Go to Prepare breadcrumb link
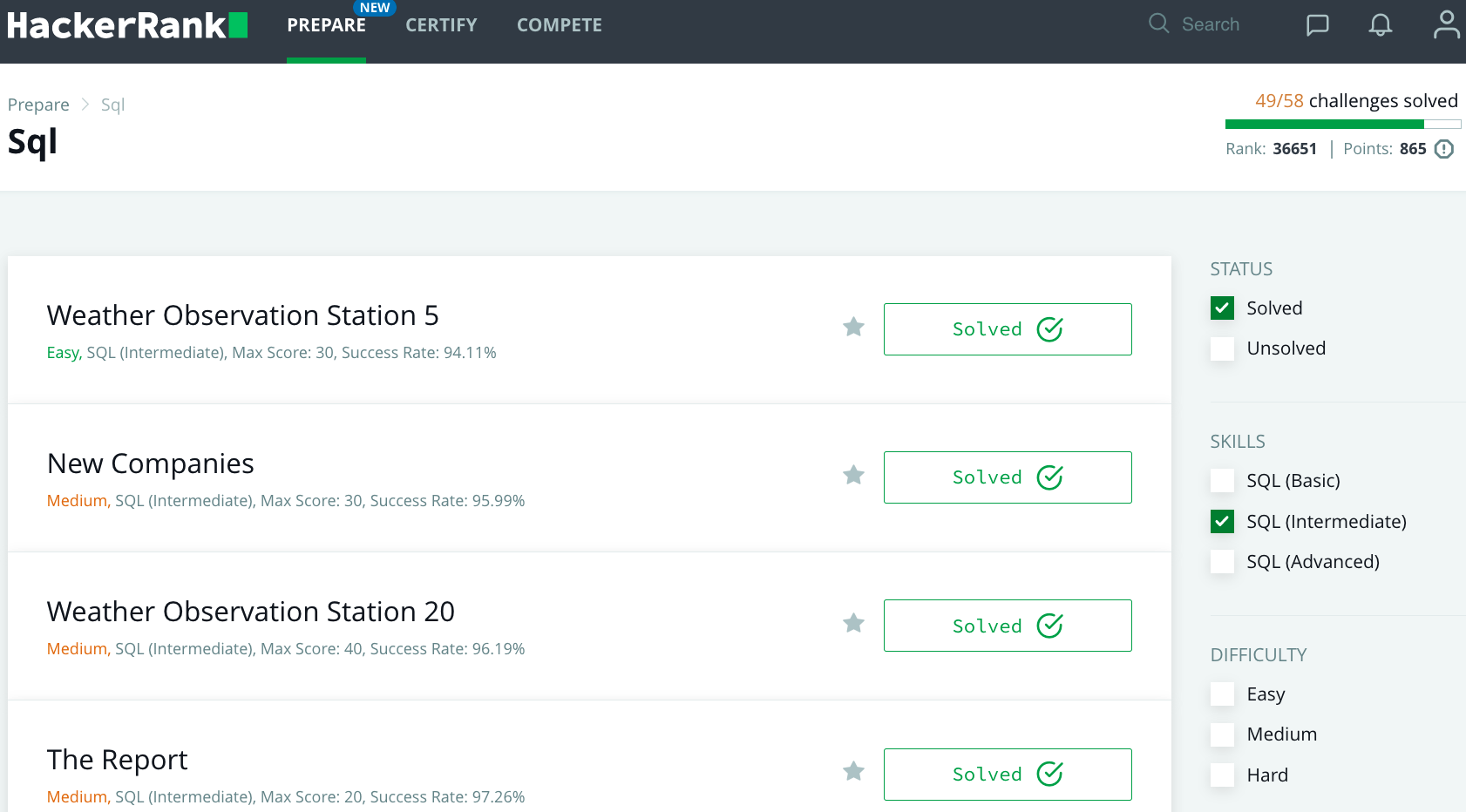The image size is (1466, 812). pyautogui.click(x=38, y=105)
